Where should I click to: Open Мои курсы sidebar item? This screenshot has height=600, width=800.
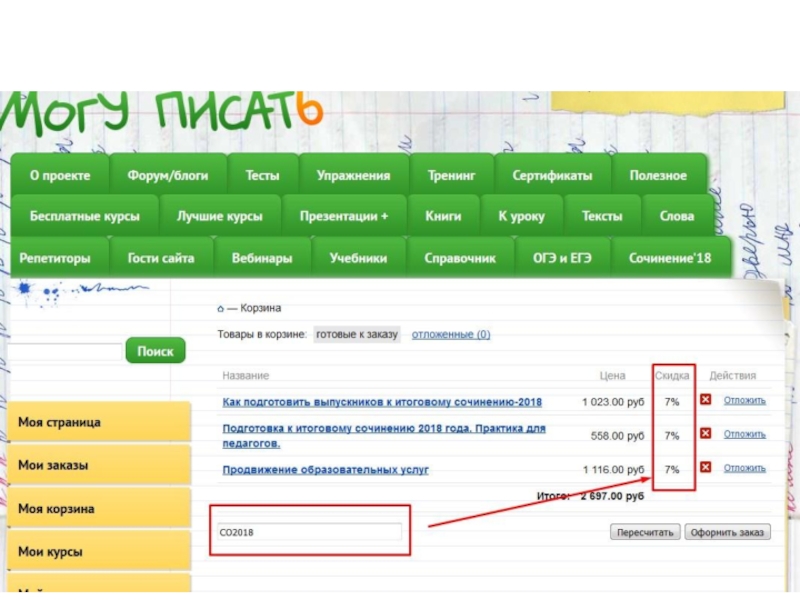(99, 552)
